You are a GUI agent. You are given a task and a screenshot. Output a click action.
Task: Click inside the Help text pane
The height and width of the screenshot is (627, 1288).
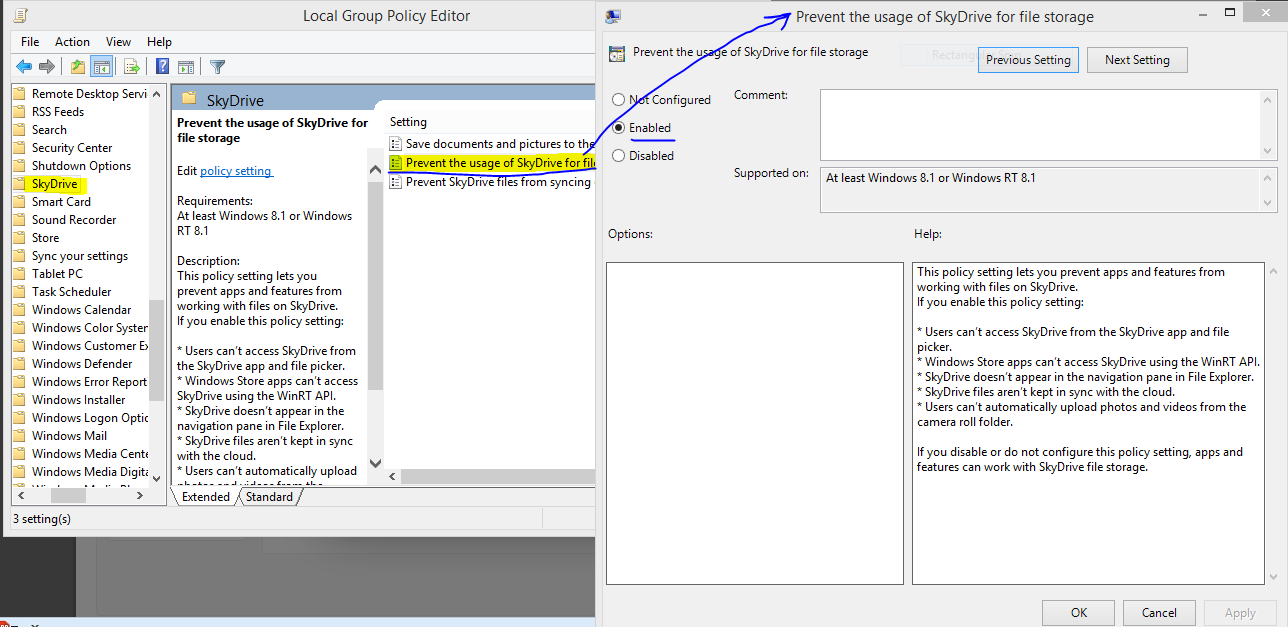pyautogui.click(x=1088, y=423)
